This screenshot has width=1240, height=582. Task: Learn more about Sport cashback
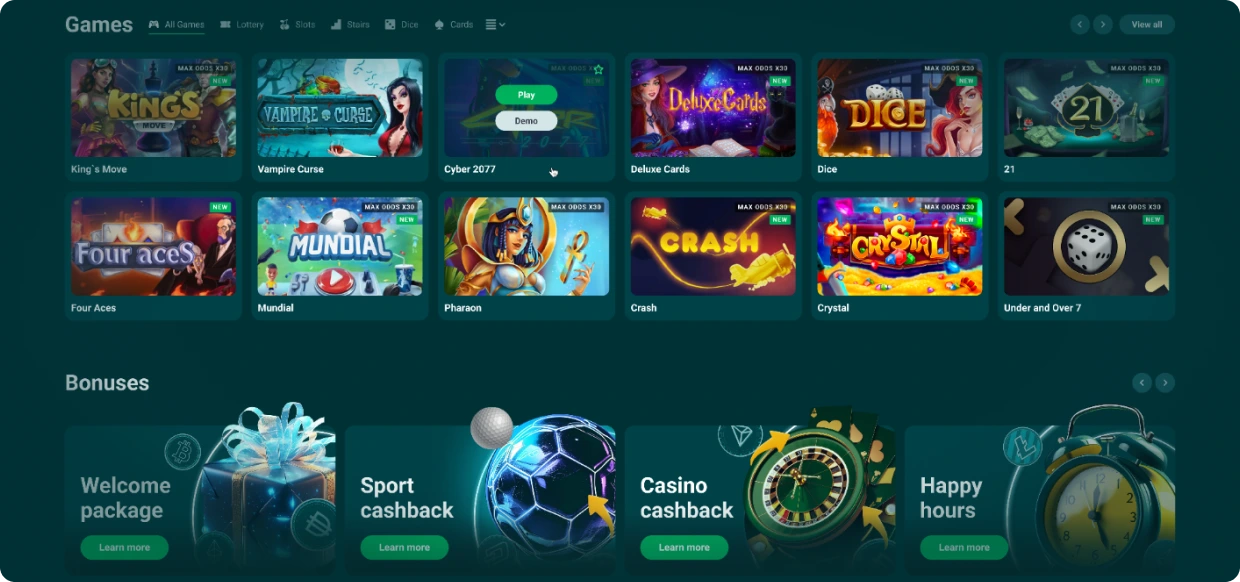[x=404, y=547]
